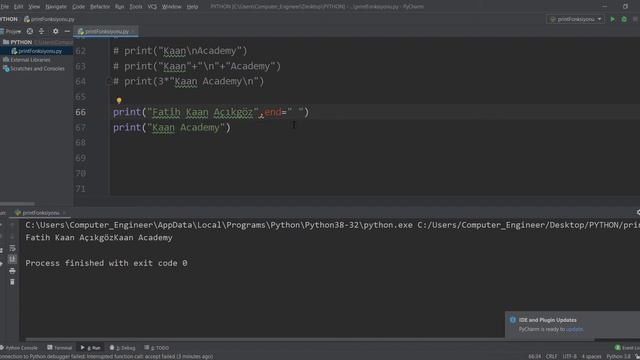This screenshot has width=640, height=360.
Task: Open the Event Log
Action: 628,348
